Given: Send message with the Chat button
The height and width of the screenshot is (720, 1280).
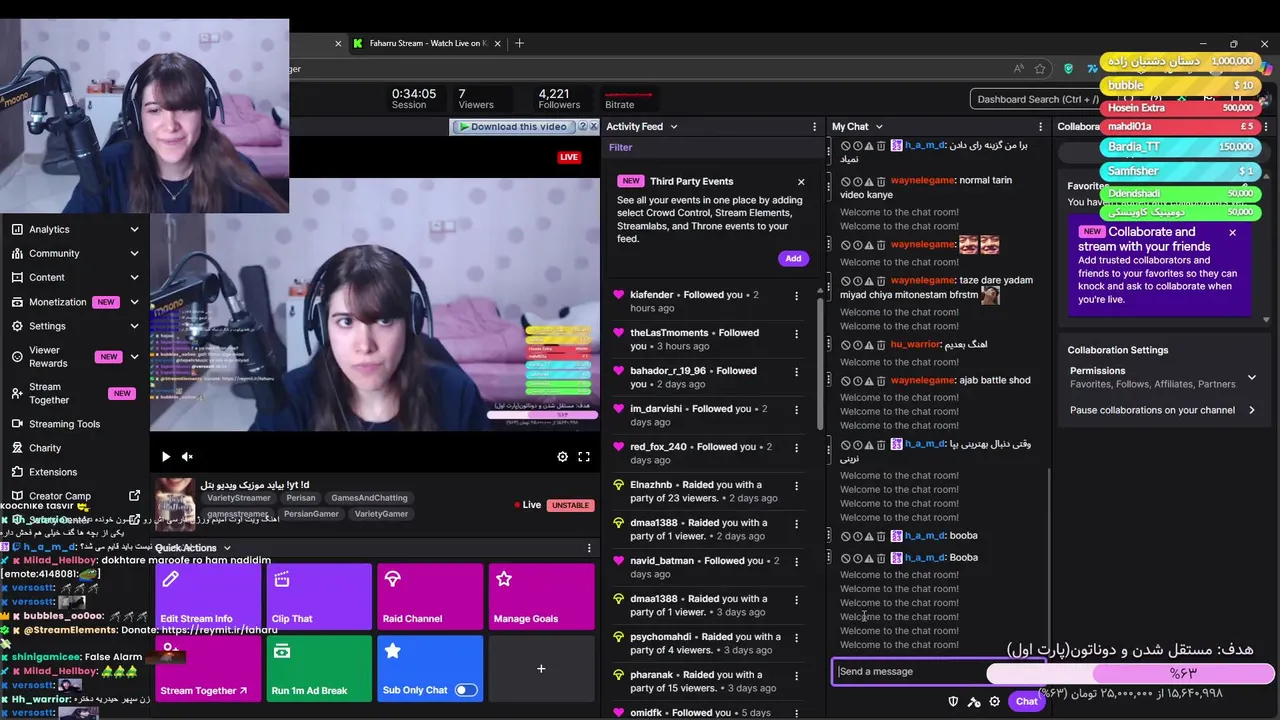Looking at the screenshot, I should click(1027, 701).
